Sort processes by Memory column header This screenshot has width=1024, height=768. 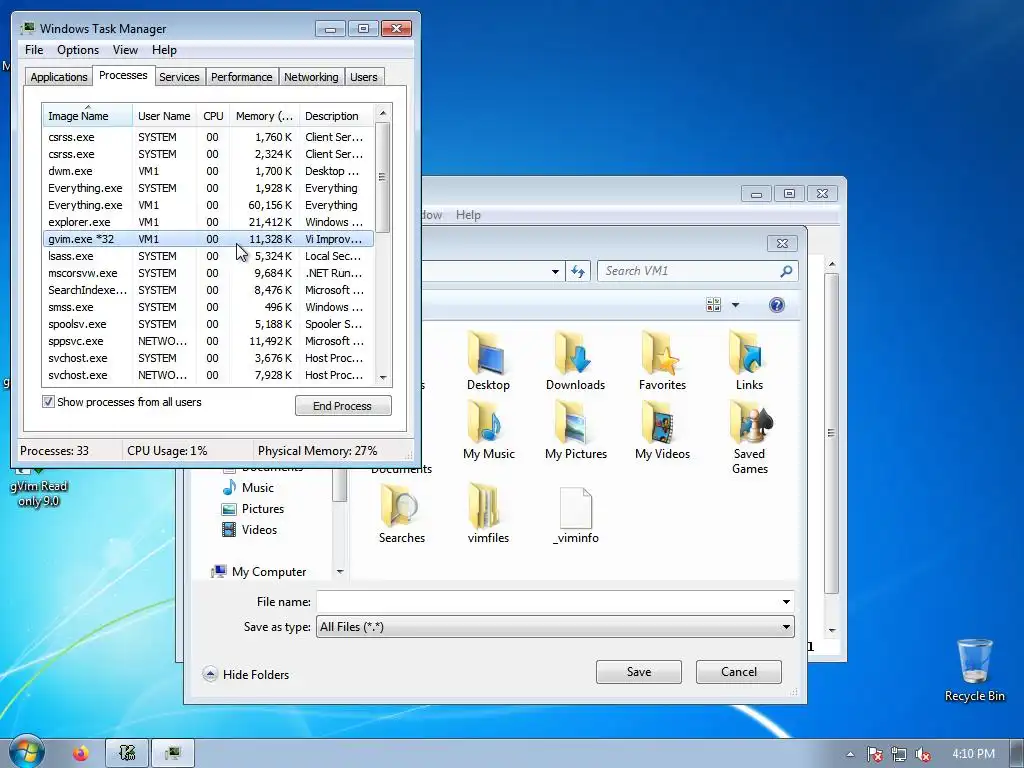coord(264,116)
